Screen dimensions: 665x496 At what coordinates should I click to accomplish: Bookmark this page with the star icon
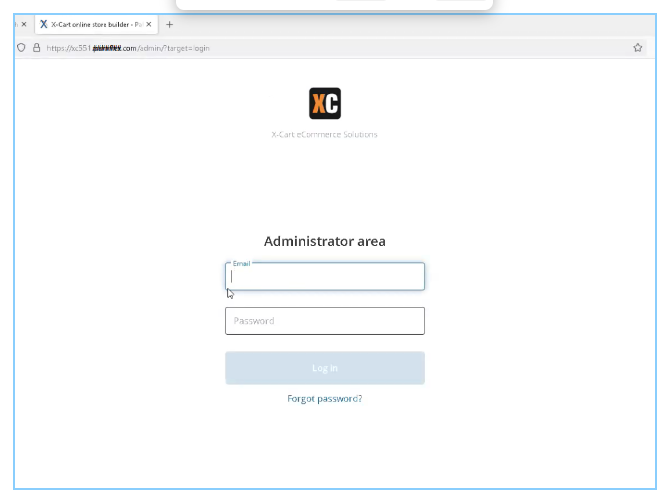click(637, 48)
